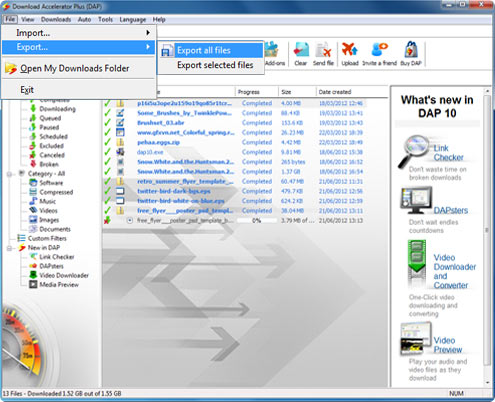Screen dimensions: 495x402
Task: Expand the free_flyer download at 0%
Action: [130, 220]
